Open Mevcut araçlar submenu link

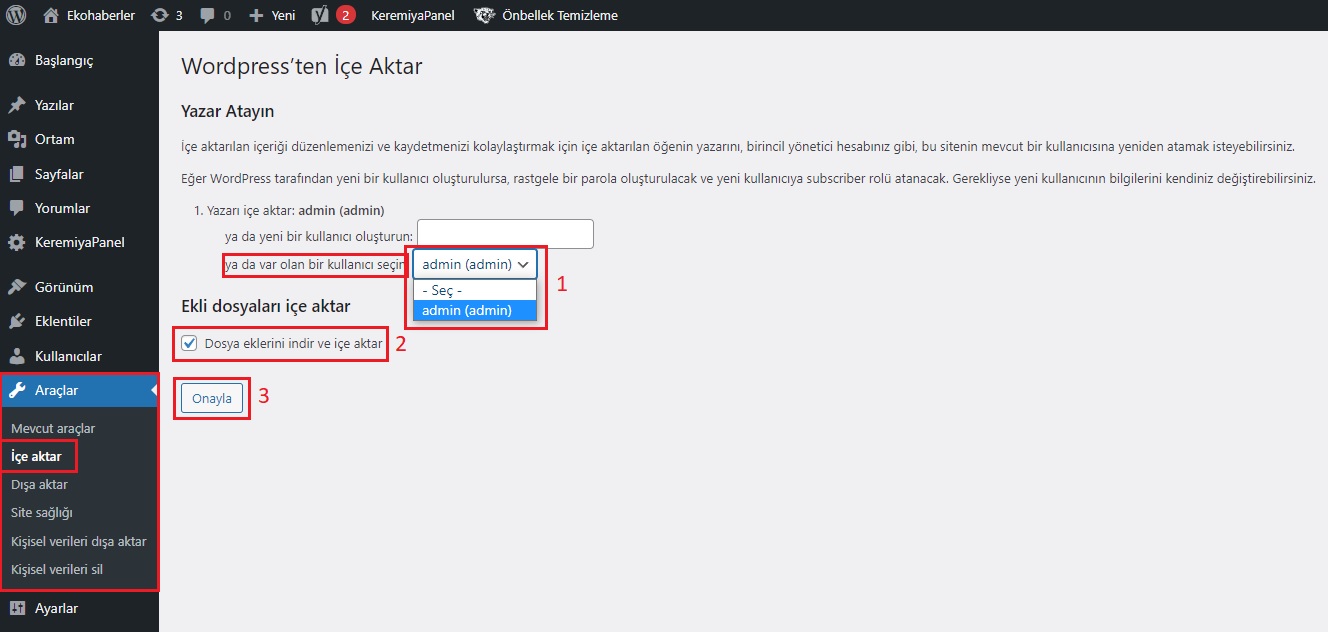click(x=53, y=428)
